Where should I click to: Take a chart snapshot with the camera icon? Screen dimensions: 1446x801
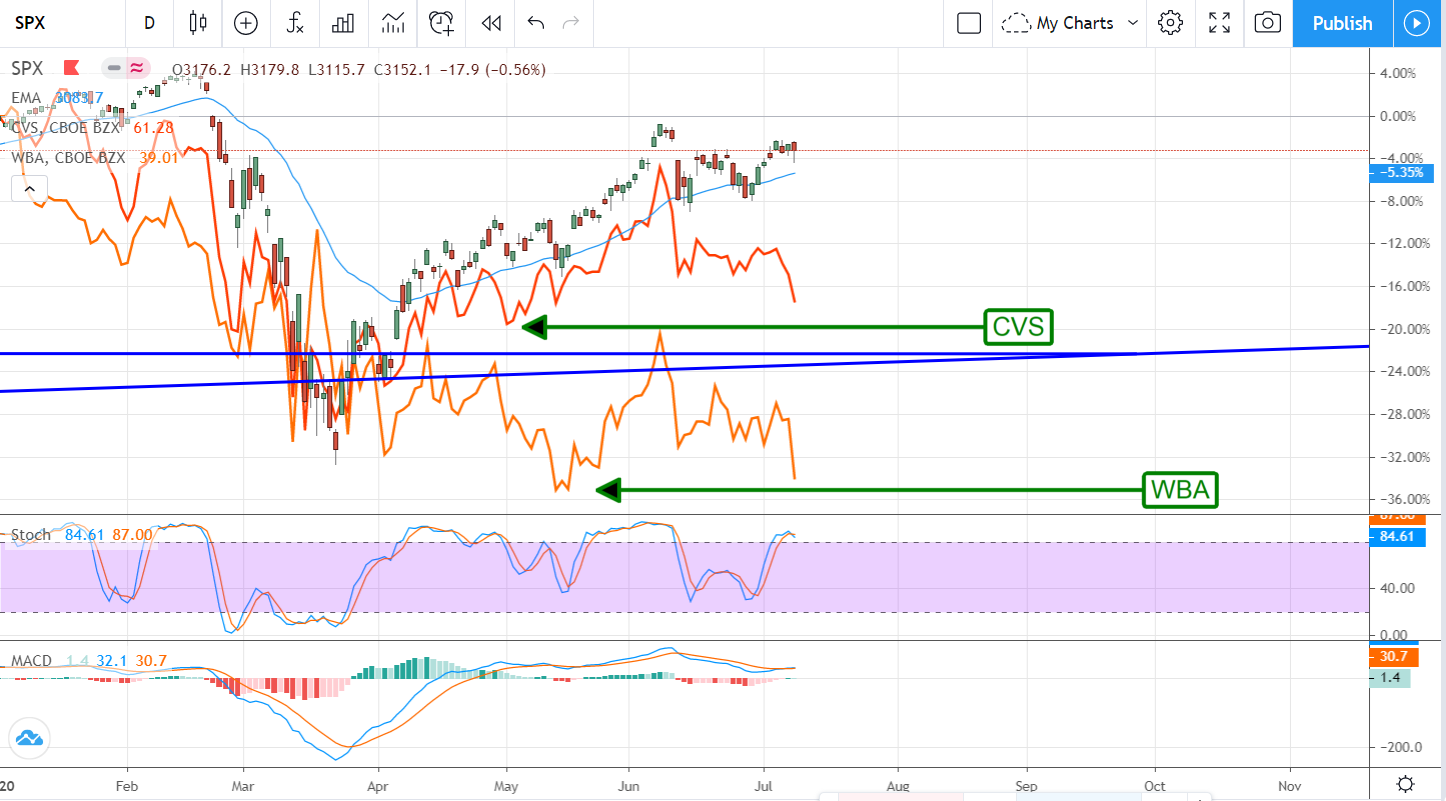[1268, 23]
